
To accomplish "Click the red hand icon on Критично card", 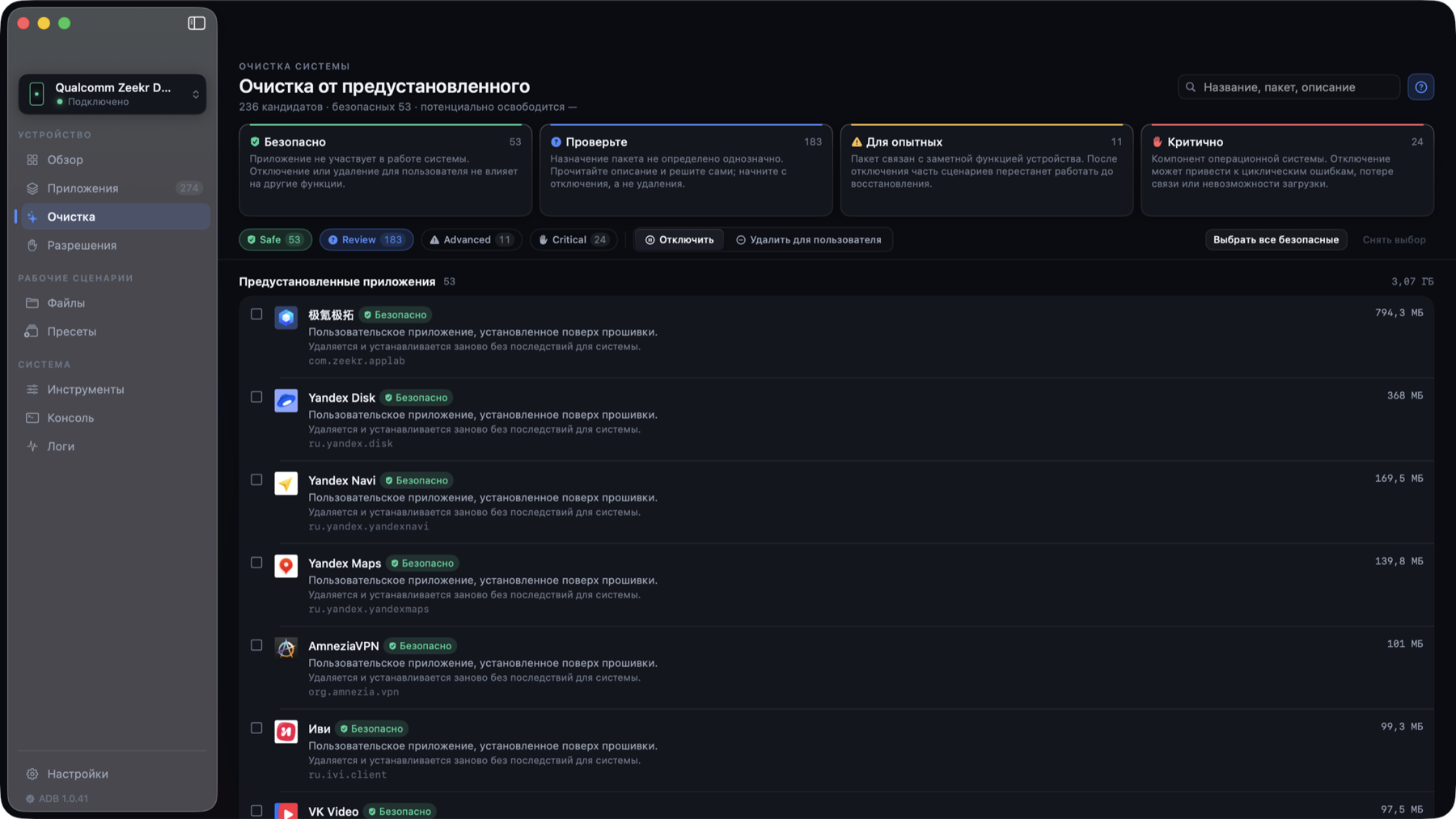I will point(1158,142).
